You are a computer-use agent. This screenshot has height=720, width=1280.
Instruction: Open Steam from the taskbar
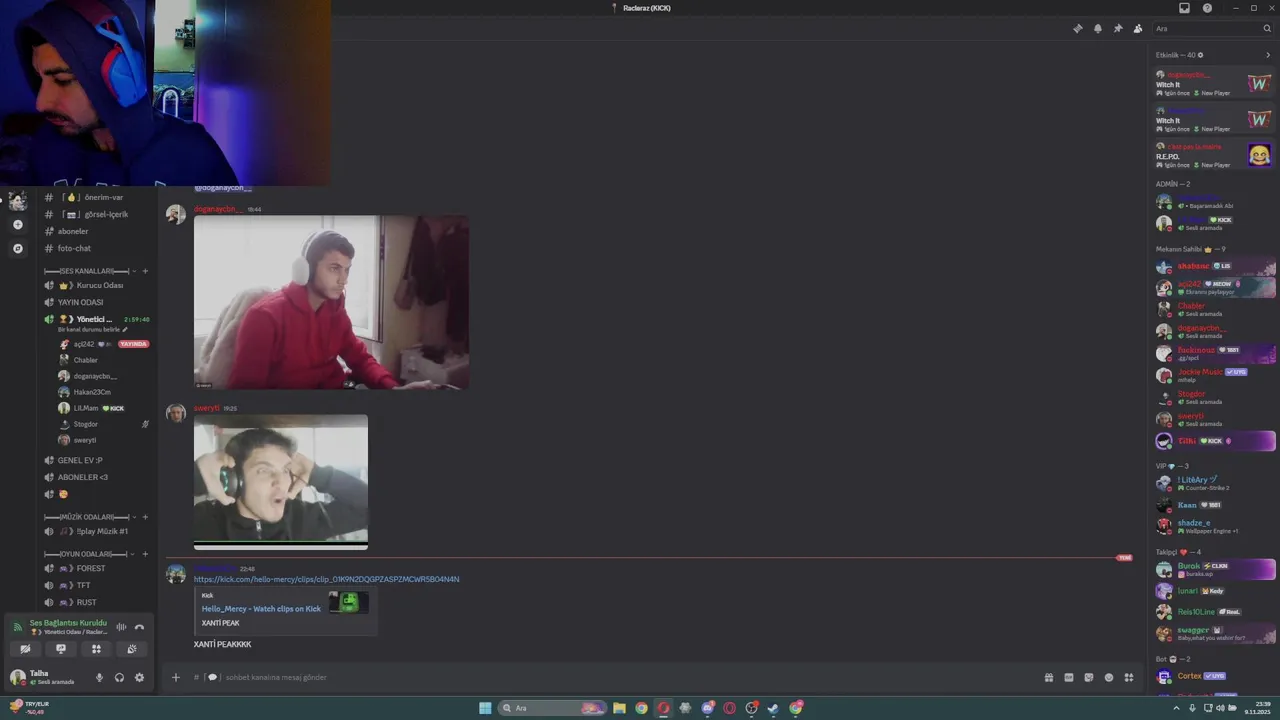[774, 708]
